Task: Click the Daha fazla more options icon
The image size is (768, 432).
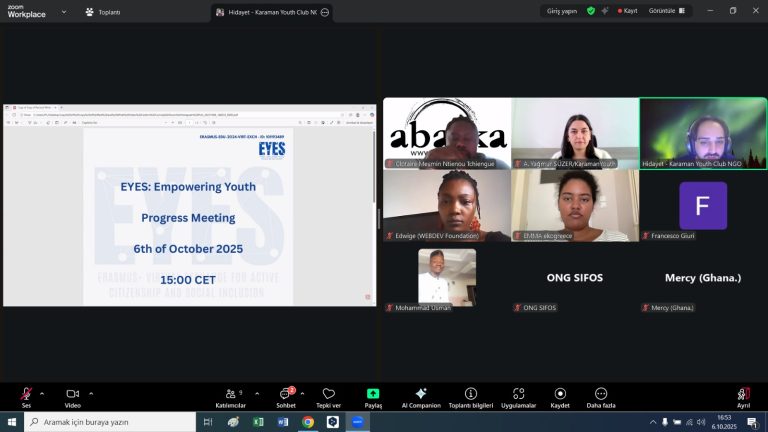Action: coord(601,395)
